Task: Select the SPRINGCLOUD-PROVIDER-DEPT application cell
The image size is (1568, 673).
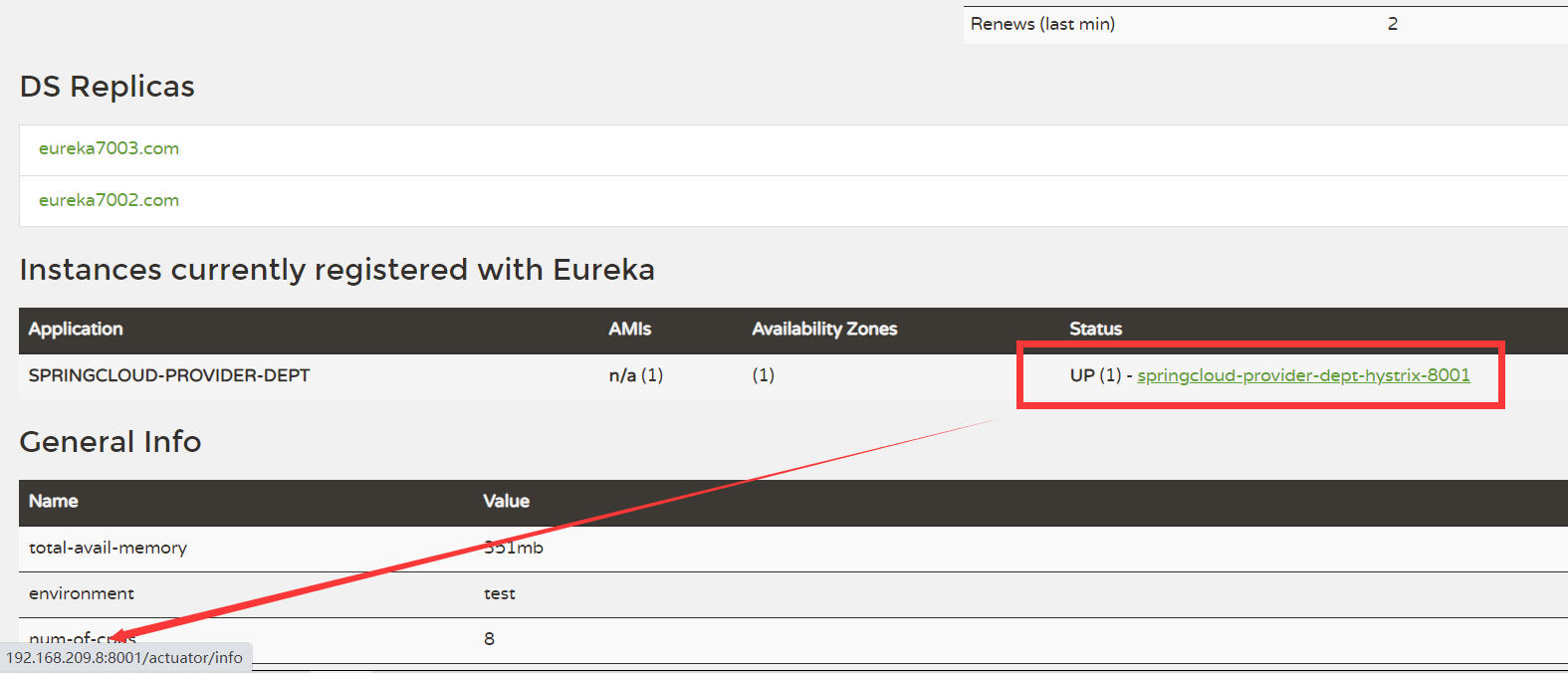Action: (x=169, y=375)
